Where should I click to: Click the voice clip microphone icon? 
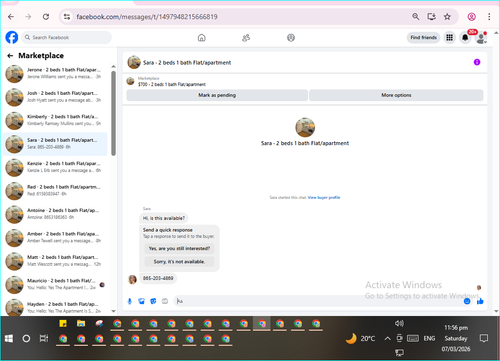(130, 301)
